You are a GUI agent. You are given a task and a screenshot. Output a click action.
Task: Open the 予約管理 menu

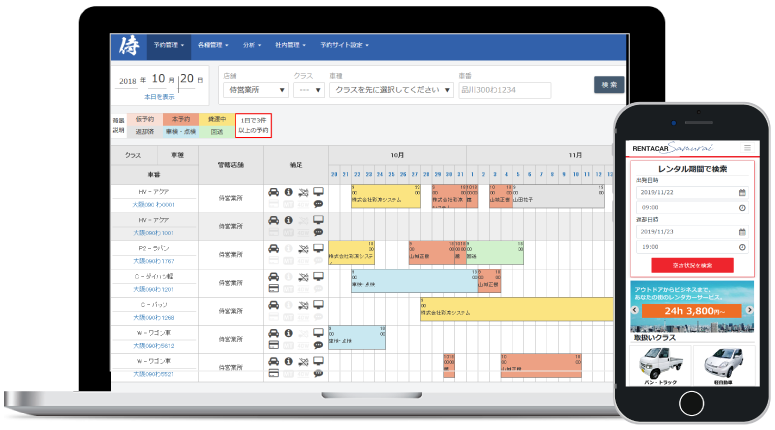[x=167, y=45]
